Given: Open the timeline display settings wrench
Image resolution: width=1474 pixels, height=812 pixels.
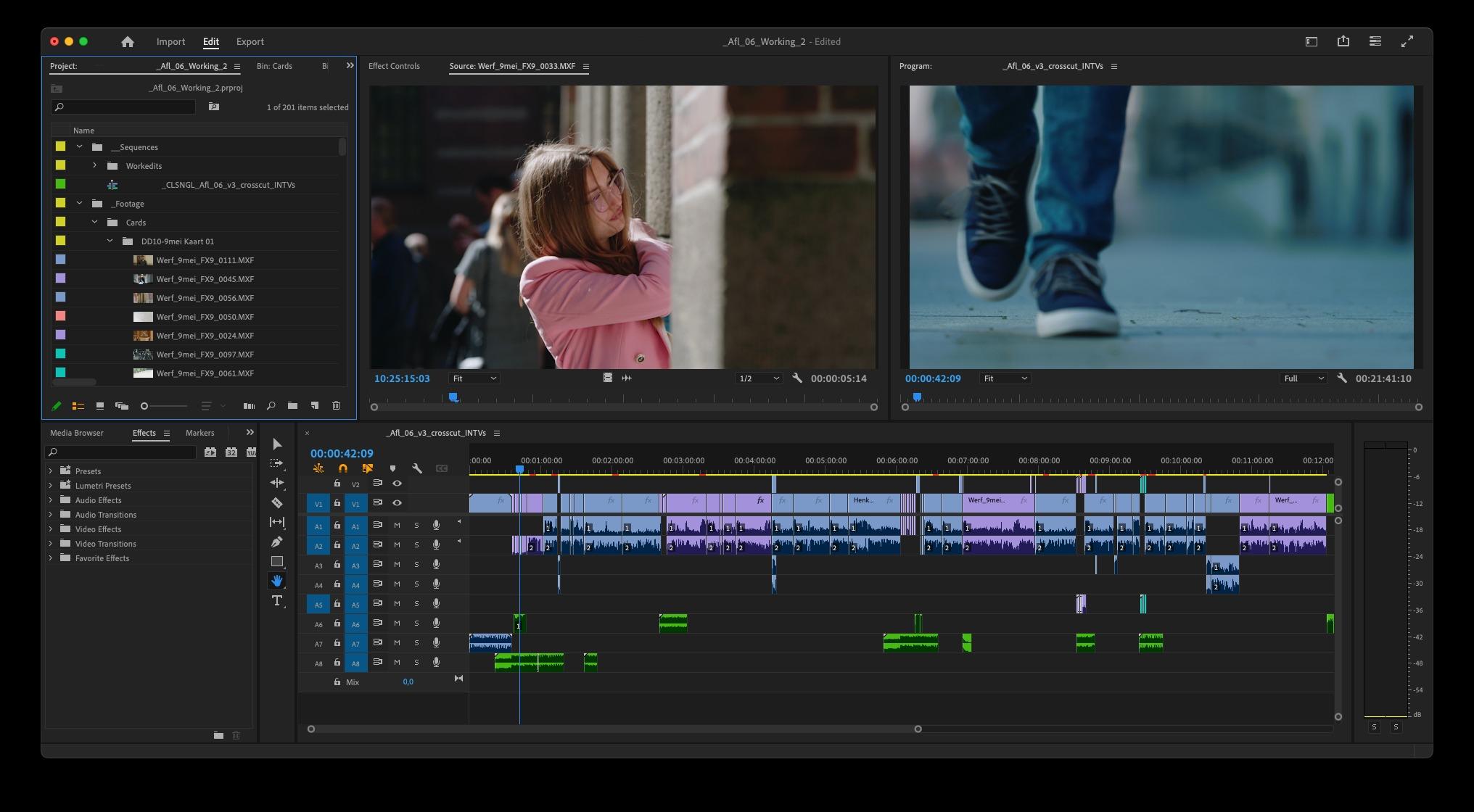Looking at the screenshot, I should click(418, 468).
